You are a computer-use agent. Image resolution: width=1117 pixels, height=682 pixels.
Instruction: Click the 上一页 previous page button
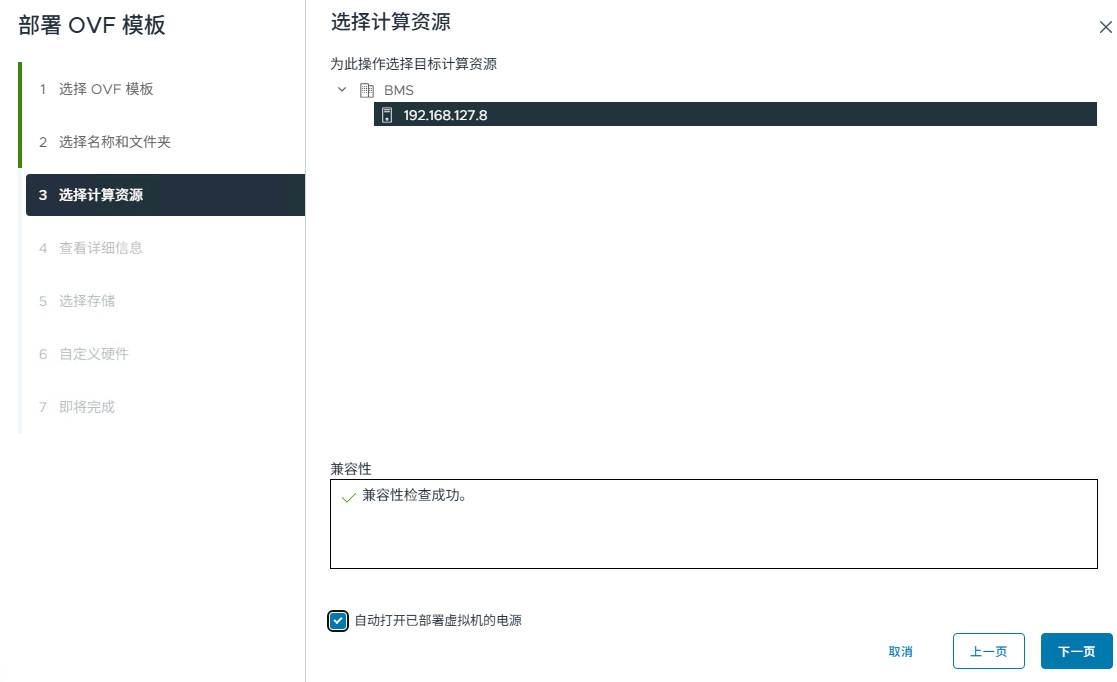coord(988,651)
